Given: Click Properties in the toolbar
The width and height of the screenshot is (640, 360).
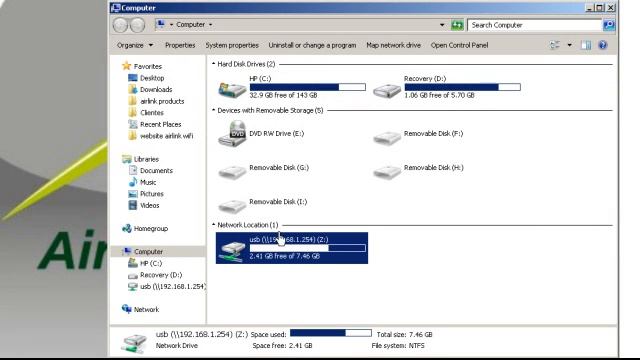Looking at the screenshot, I should (x=180, y=45).
